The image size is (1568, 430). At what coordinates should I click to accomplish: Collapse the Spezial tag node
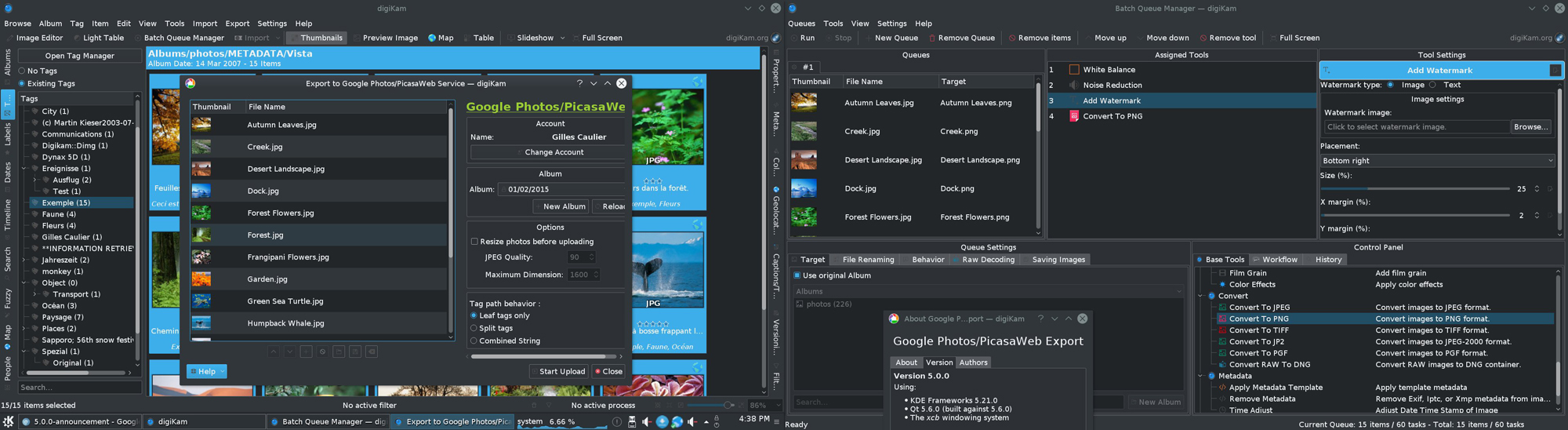coord(24,352)
